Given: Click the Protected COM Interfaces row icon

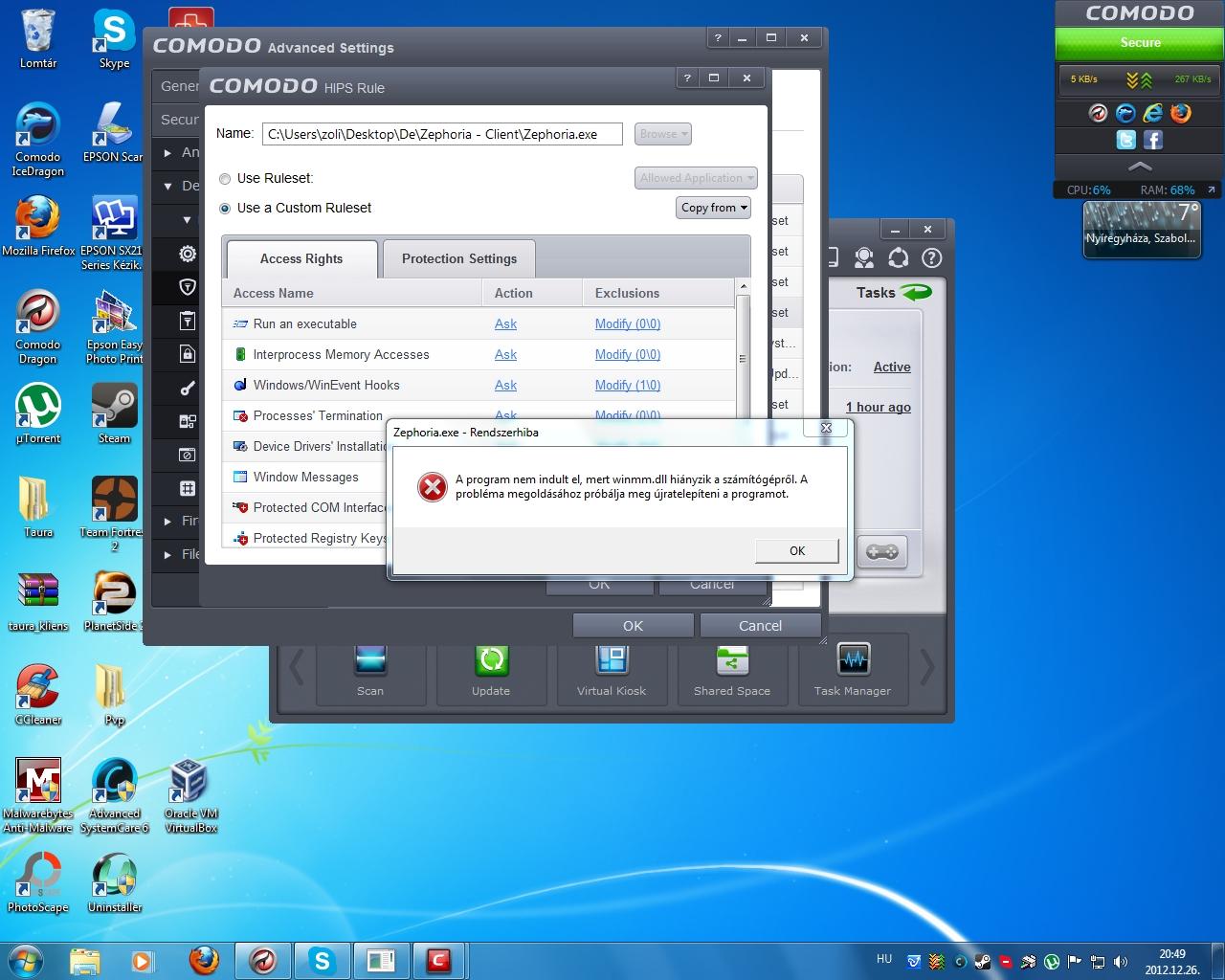Looking at the screenshot, I should click(240, 507).
